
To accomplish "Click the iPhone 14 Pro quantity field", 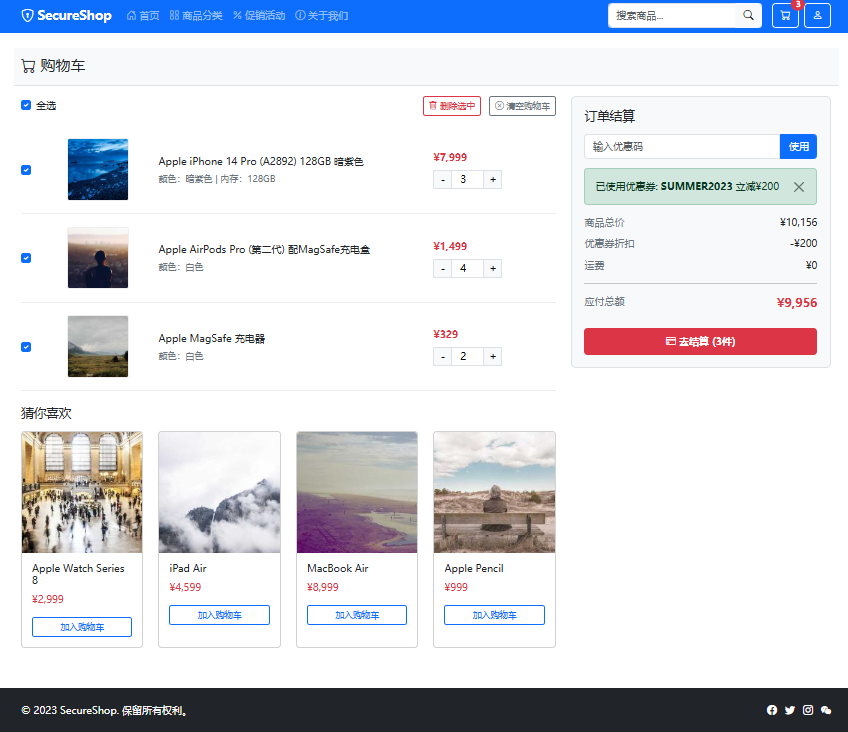I will tap(467, 179).
